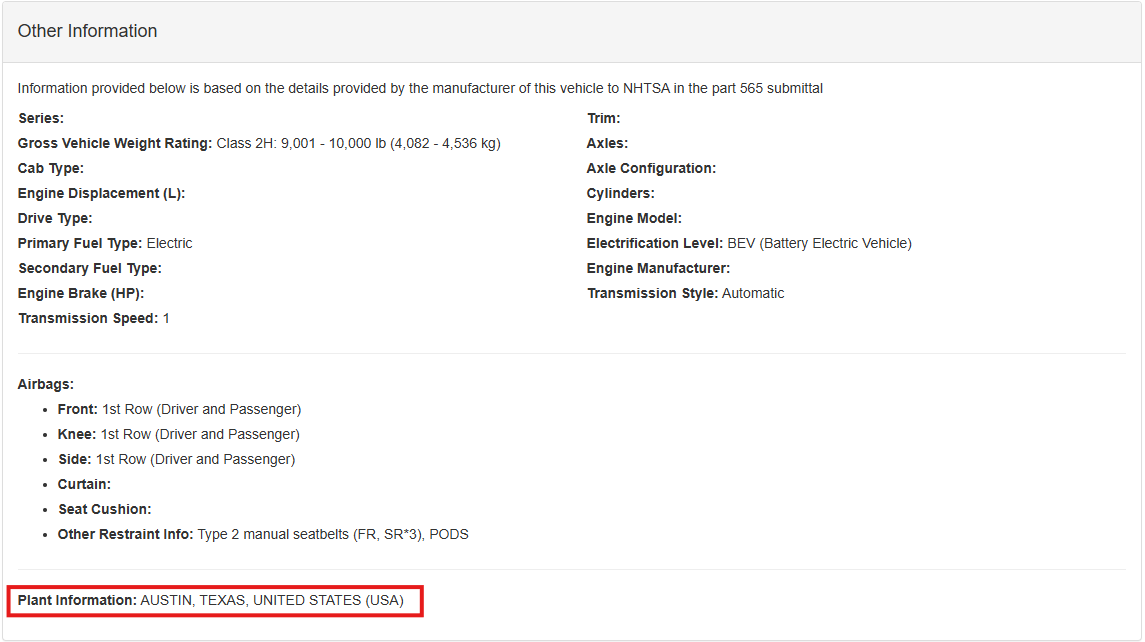Image resolution: width=1145 pixels, height=642 pixels.
Task: Click the Curtain airbag label
Action: pos(84,484)
